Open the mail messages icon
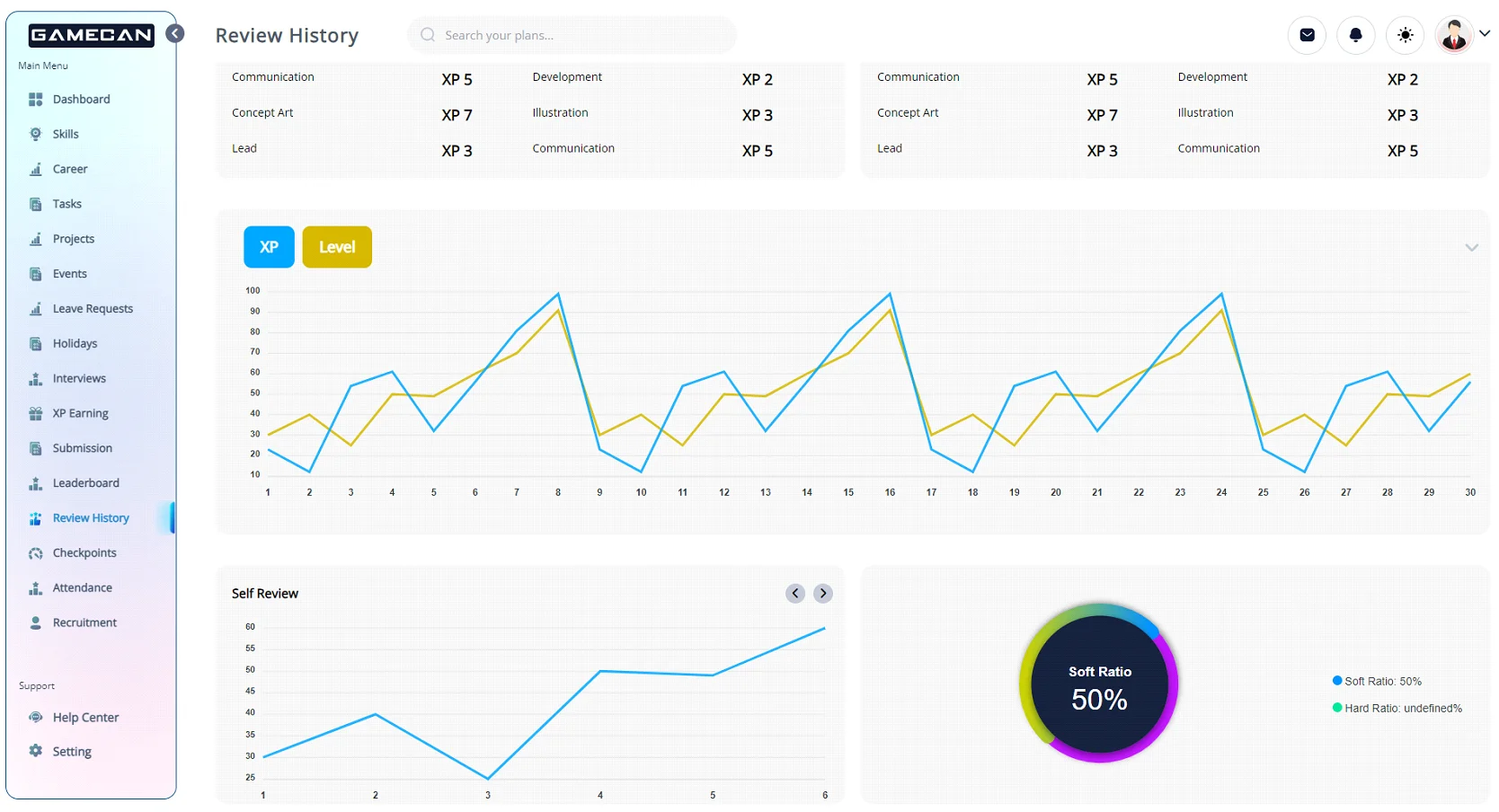 point(1308,35)
